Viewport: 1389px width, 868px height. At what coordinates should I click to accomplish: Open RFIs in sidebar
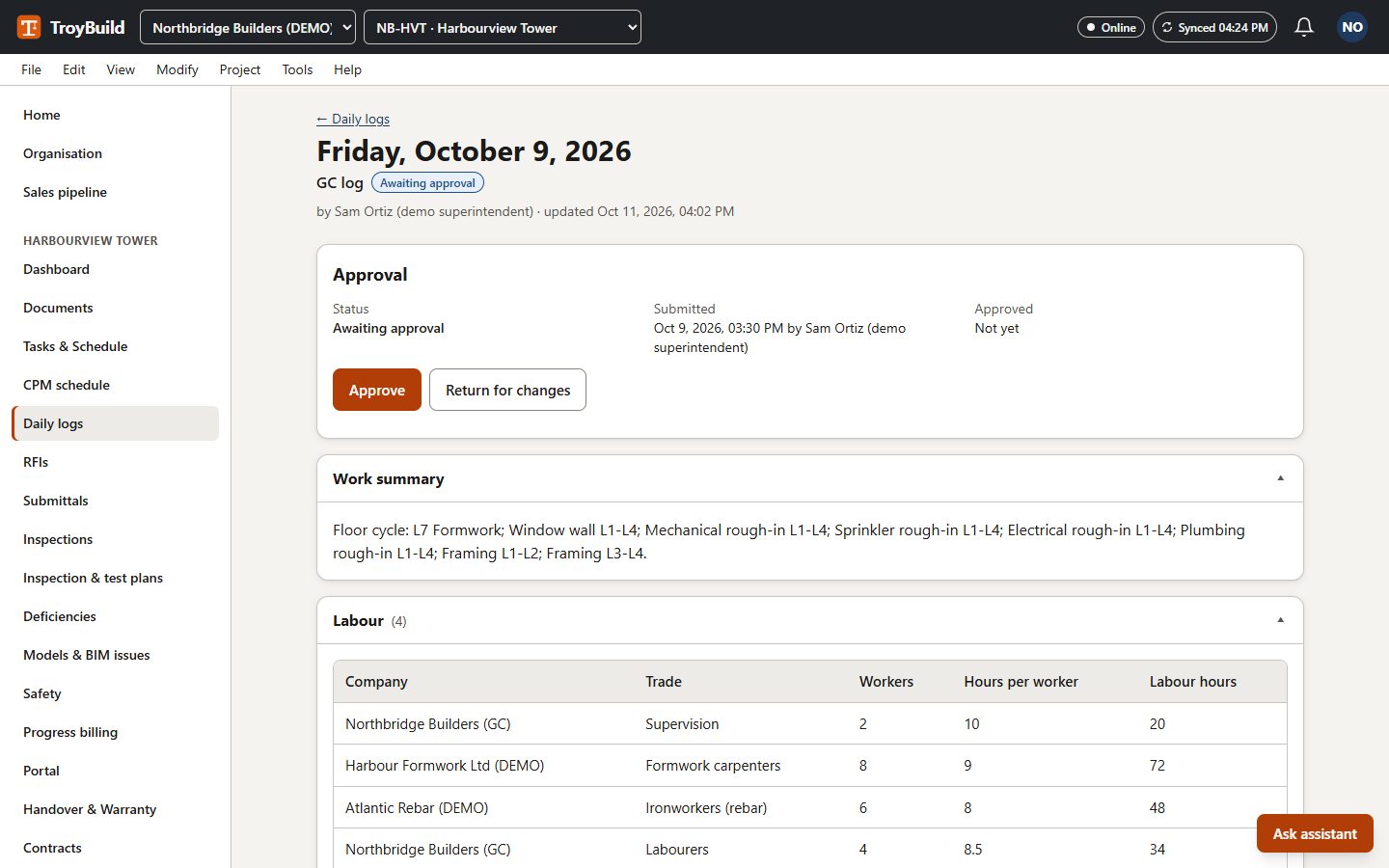pyautogui.click(x=116, y=462)
